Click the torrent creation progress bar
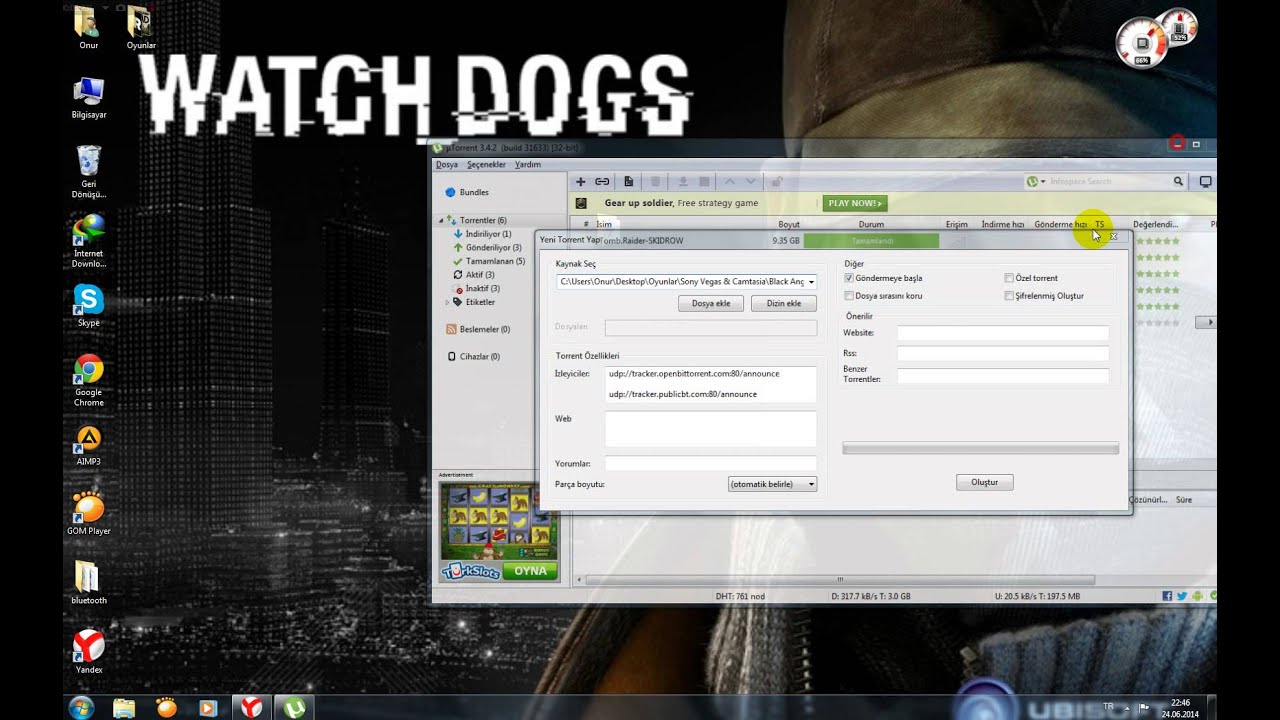The width and height of the screenshot is (1280, 720). [981, 449]
